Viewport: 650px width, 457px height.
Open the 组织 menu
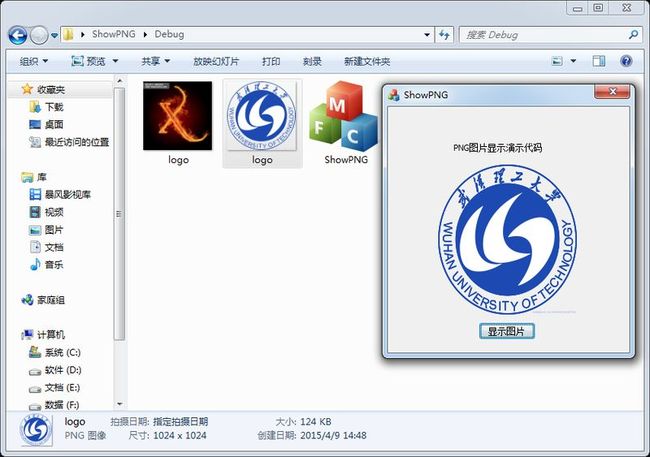[34, 61]
